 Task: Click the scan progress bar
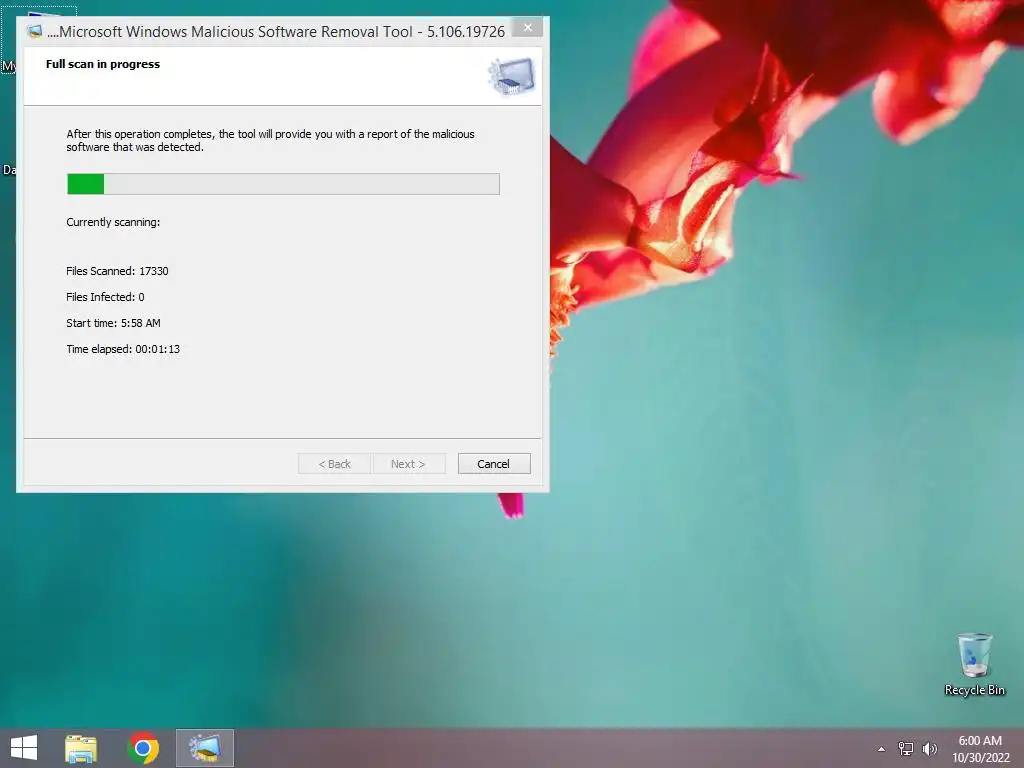tap(283, 184)
